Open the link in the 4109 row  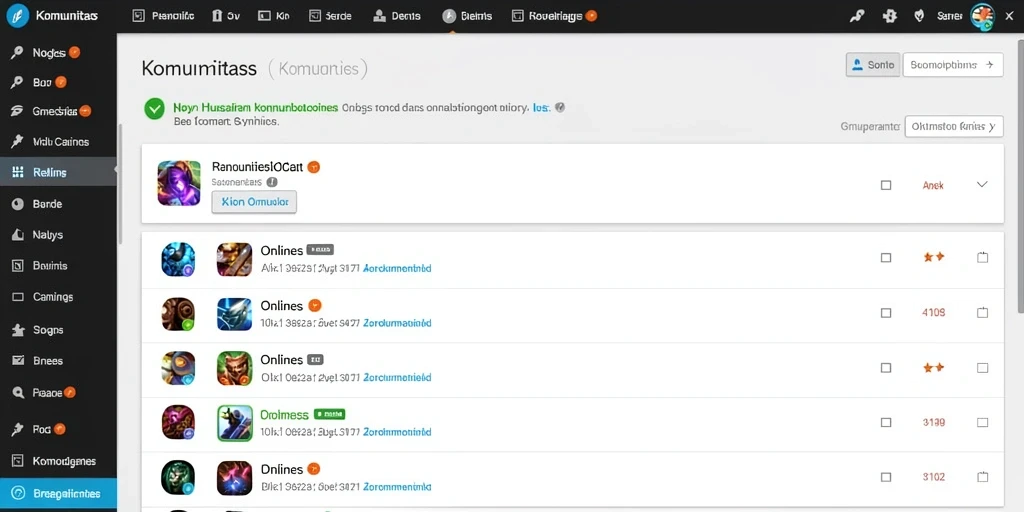tap(396, 323)
